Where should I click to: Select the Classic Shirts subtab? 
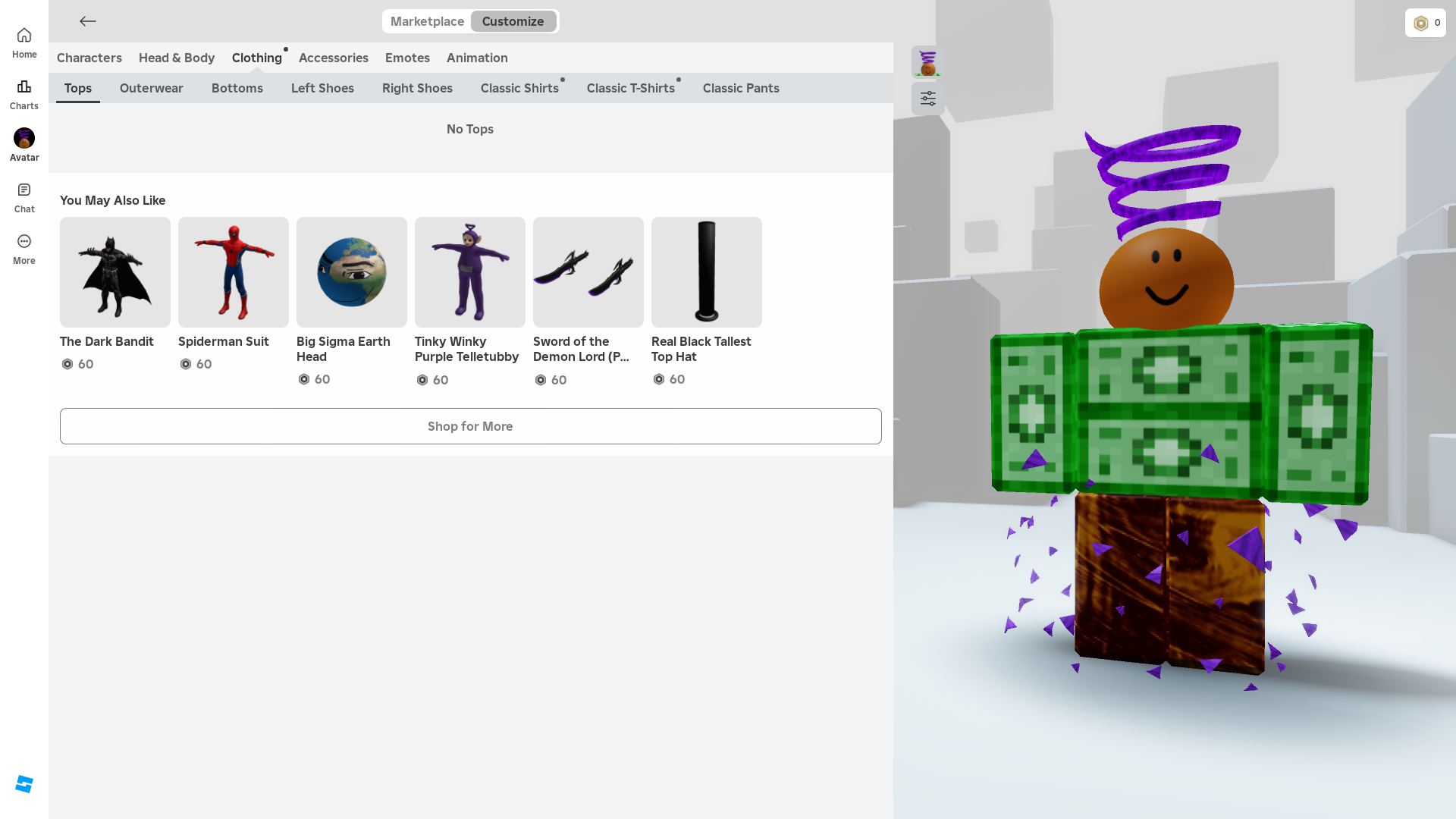click(x=519, y=88)
